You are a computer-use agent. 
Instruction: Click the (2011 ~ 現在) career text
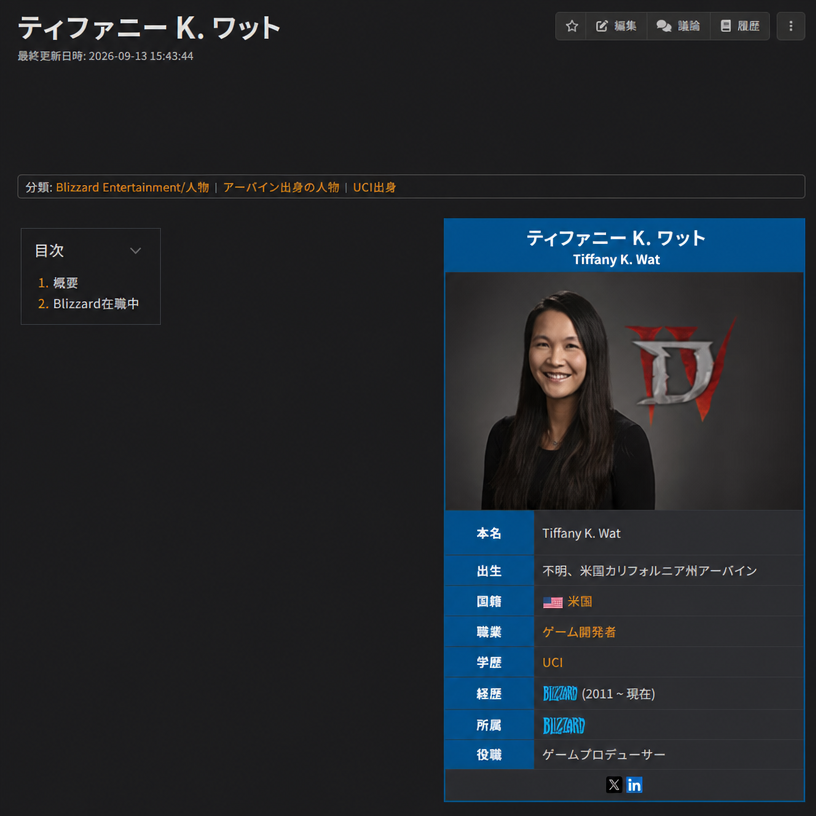click(618, 694)
